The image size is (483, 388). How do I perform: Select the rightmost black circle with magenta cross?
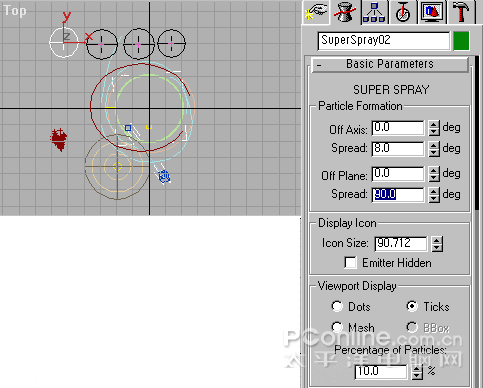tap(171, 43)
